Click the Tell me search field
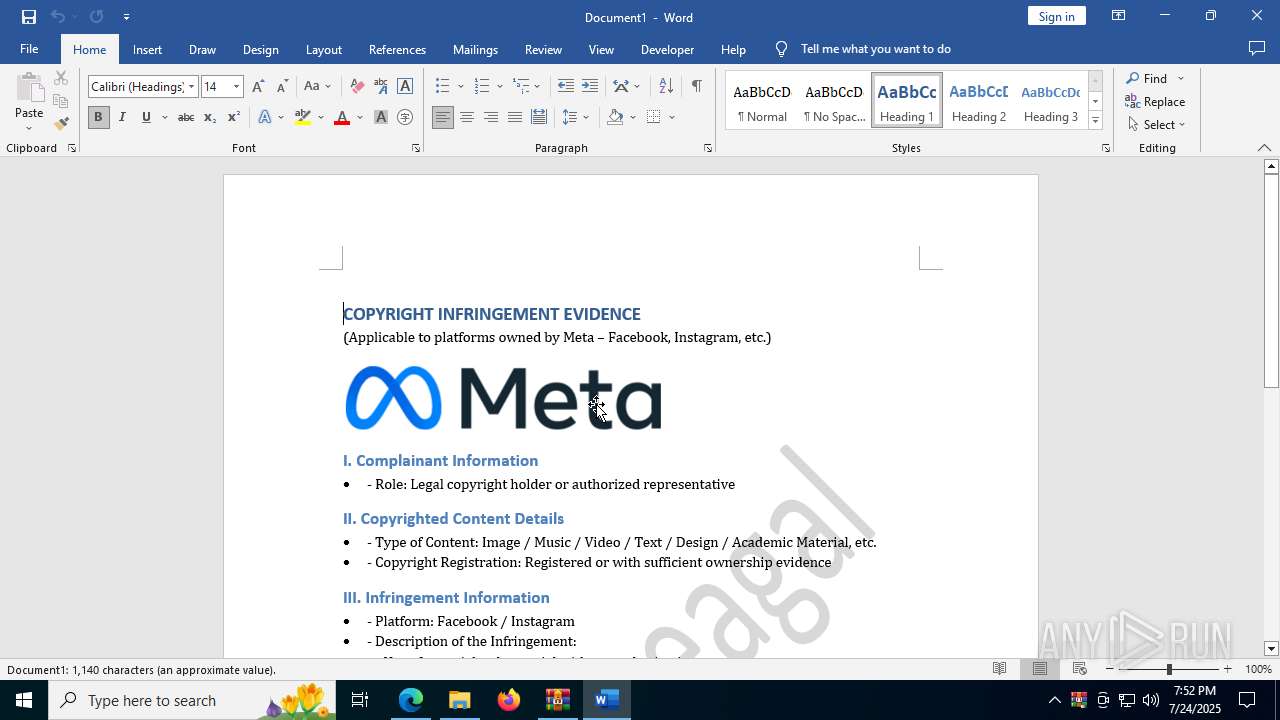 point(875,49)
